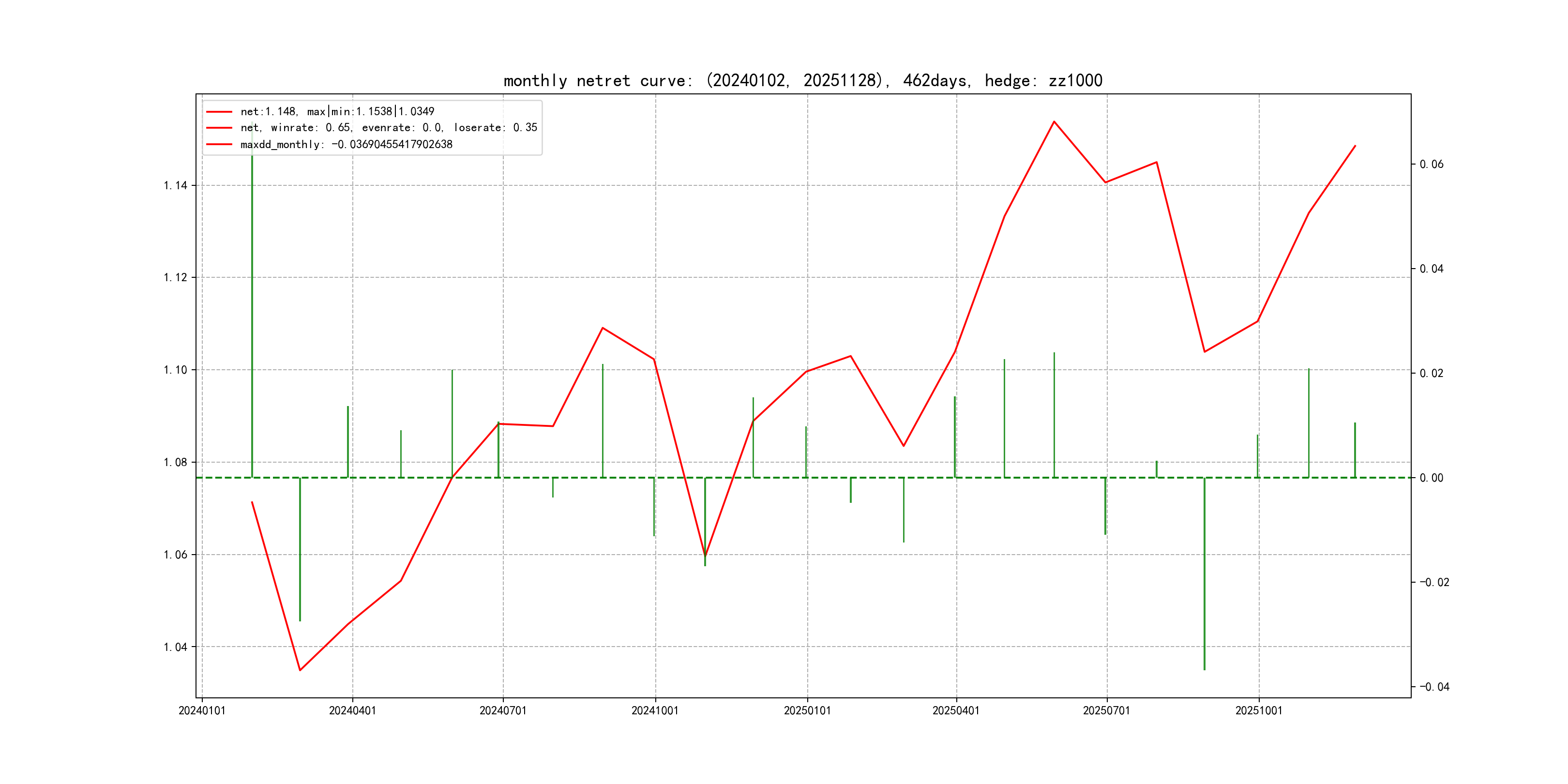Click right y-axis label 0.00
This screenshot has height=784, width=1568.
pos(1431,478)
